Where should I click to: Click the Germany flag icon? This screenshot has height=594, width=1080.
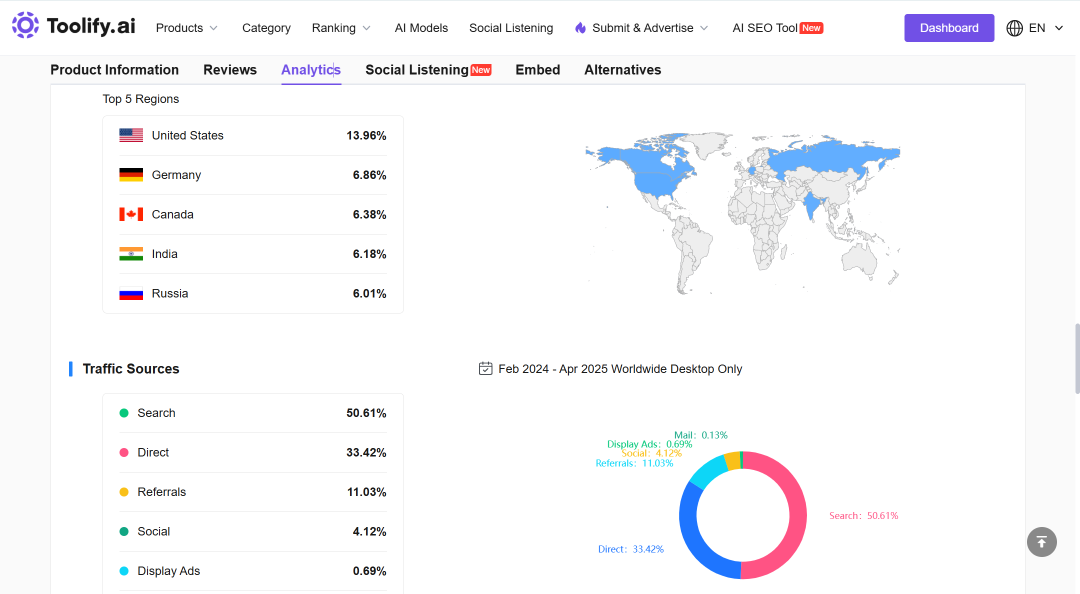click(131, 175)
